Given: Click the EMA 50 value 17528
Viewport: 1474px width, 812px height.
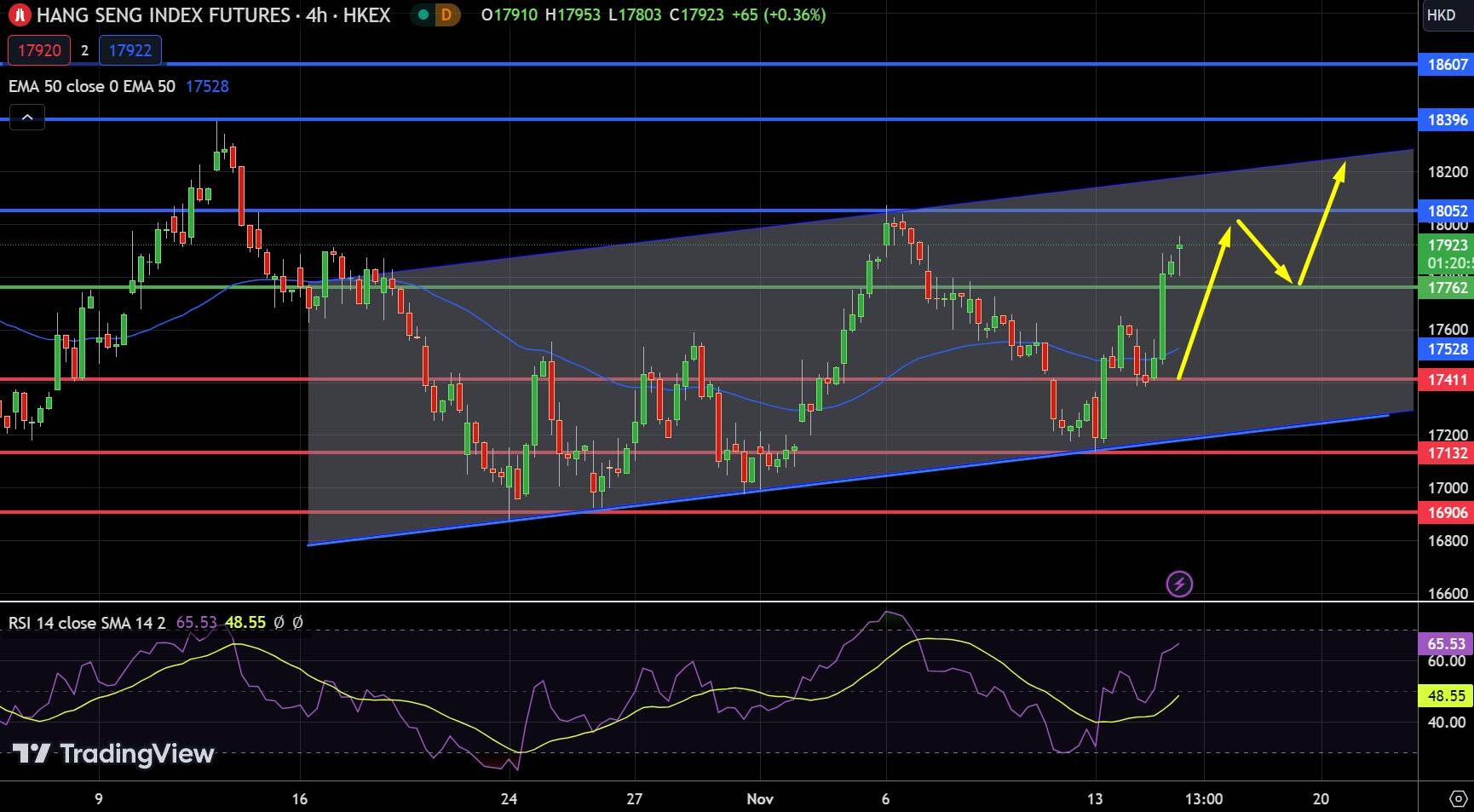Looking at the screenshot, I should tap(207, 86).
